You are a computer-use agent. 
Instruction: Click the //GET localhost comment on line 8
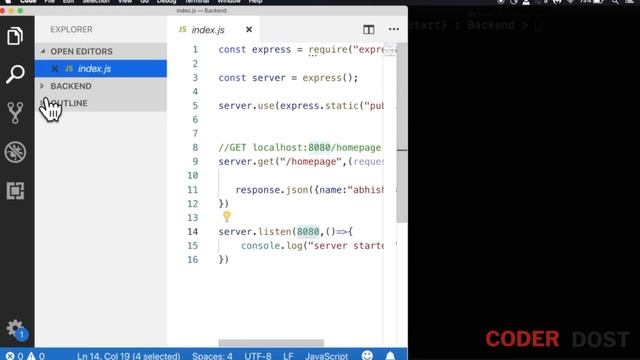click(300, 148)
